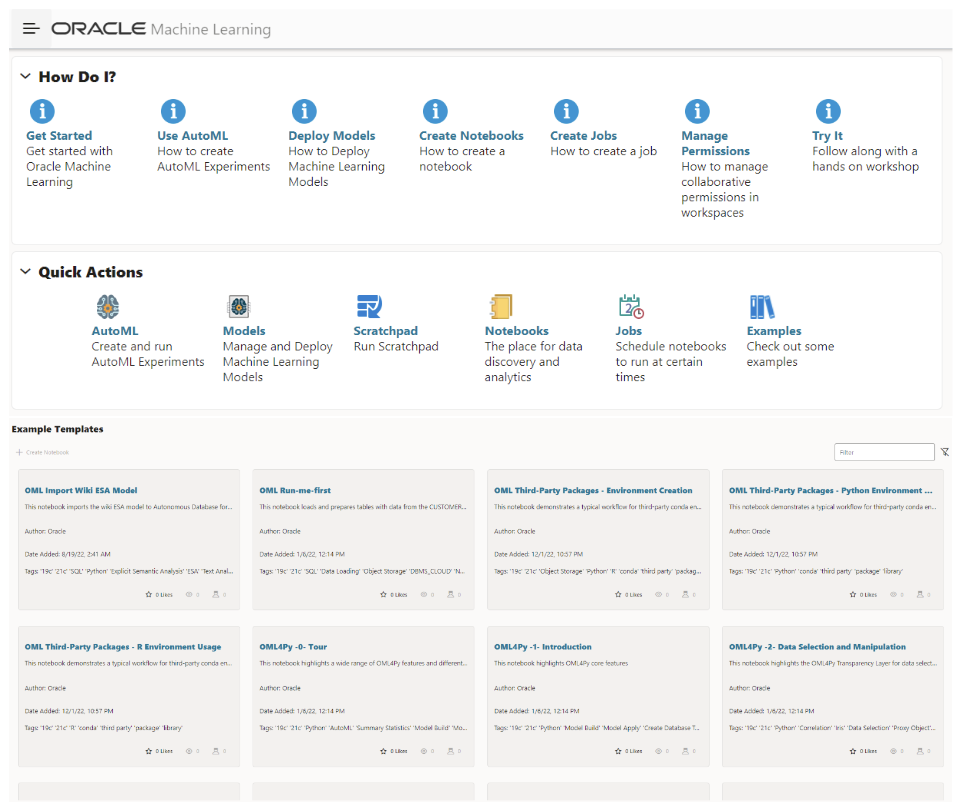Go to Models from Quick Actions label
Screen dimensions: 957x810
244,331
